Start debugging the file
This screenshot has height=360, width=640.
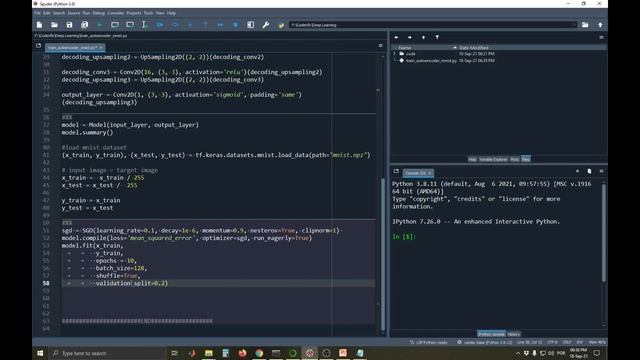[160, 25]
